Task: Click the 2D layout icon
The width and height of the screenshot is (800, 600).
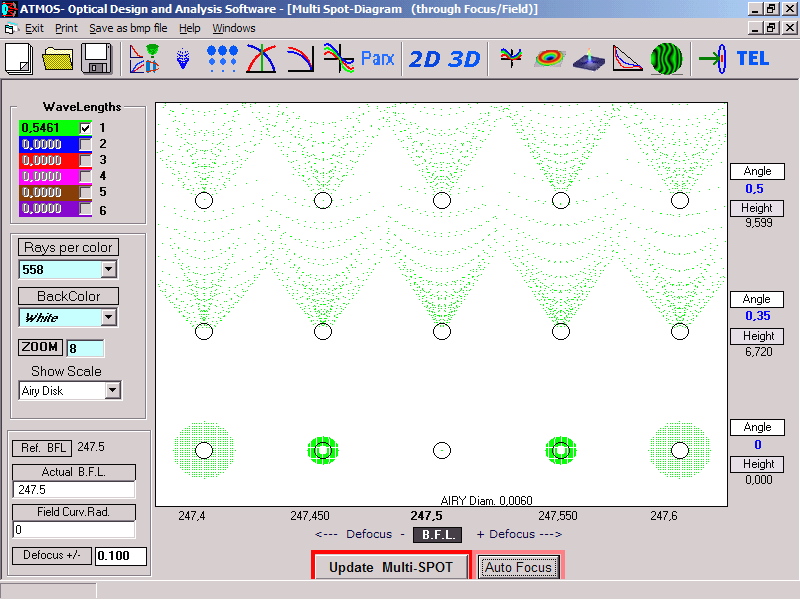Action: 424,59
